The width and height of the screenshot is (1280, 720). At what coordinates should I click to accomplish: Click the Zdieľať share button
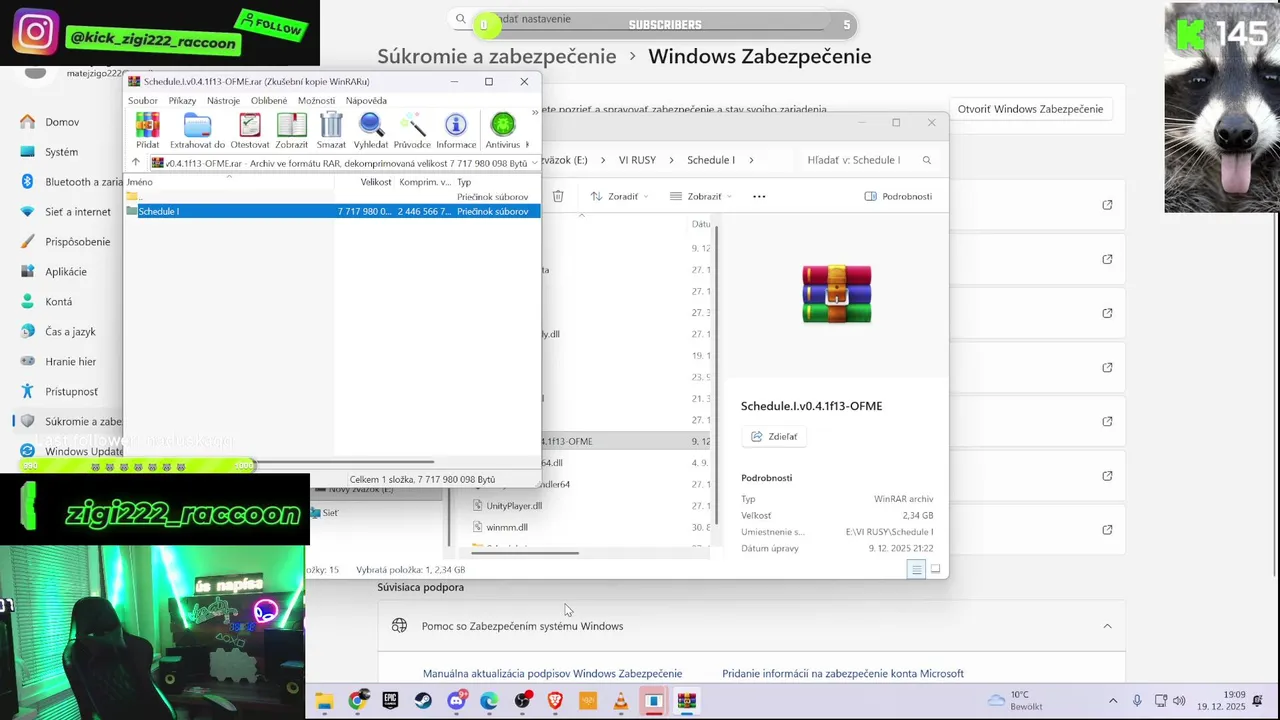point(775,436)
